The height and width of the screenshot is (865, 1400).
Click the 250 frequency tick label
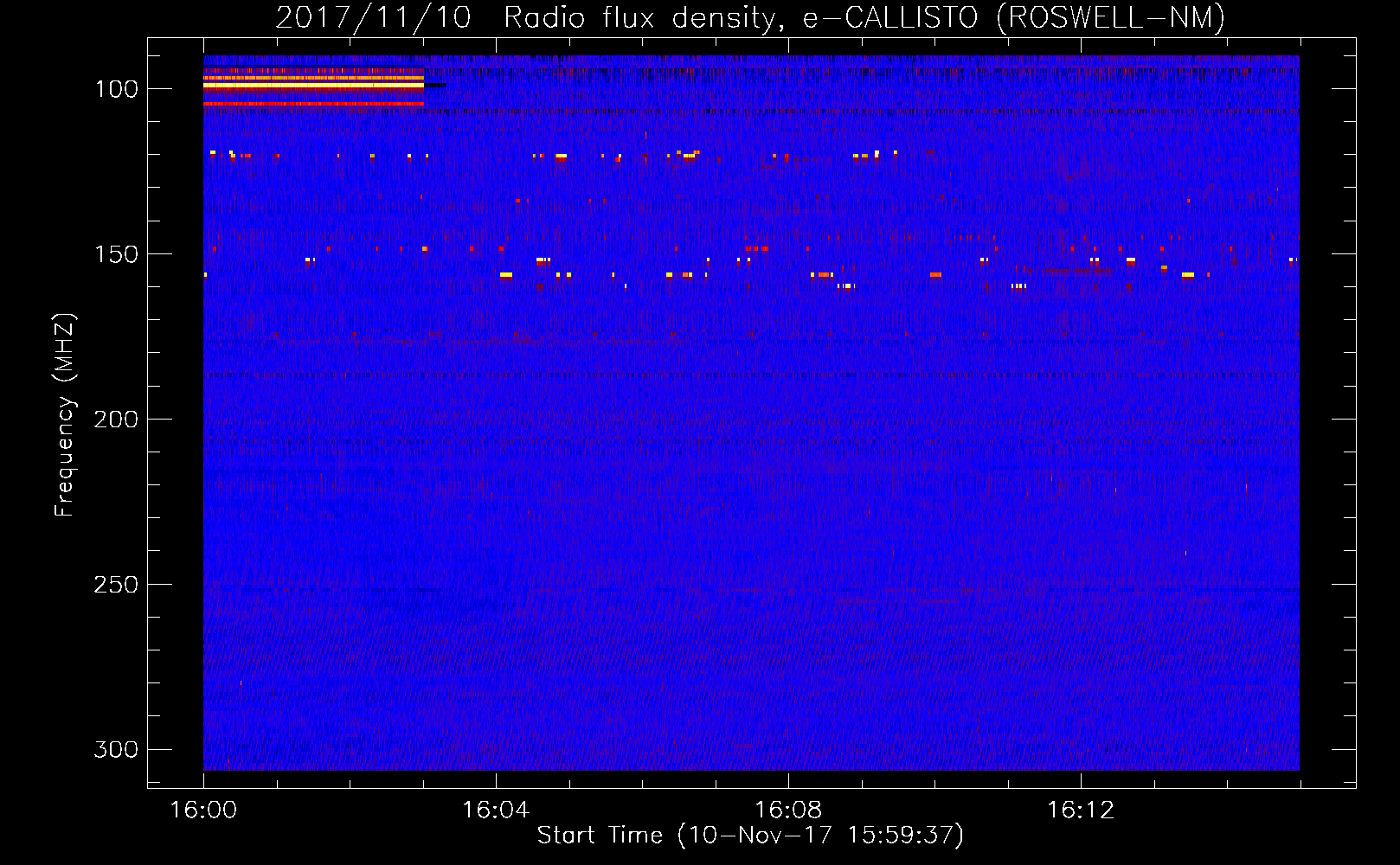tap(116, 585)
